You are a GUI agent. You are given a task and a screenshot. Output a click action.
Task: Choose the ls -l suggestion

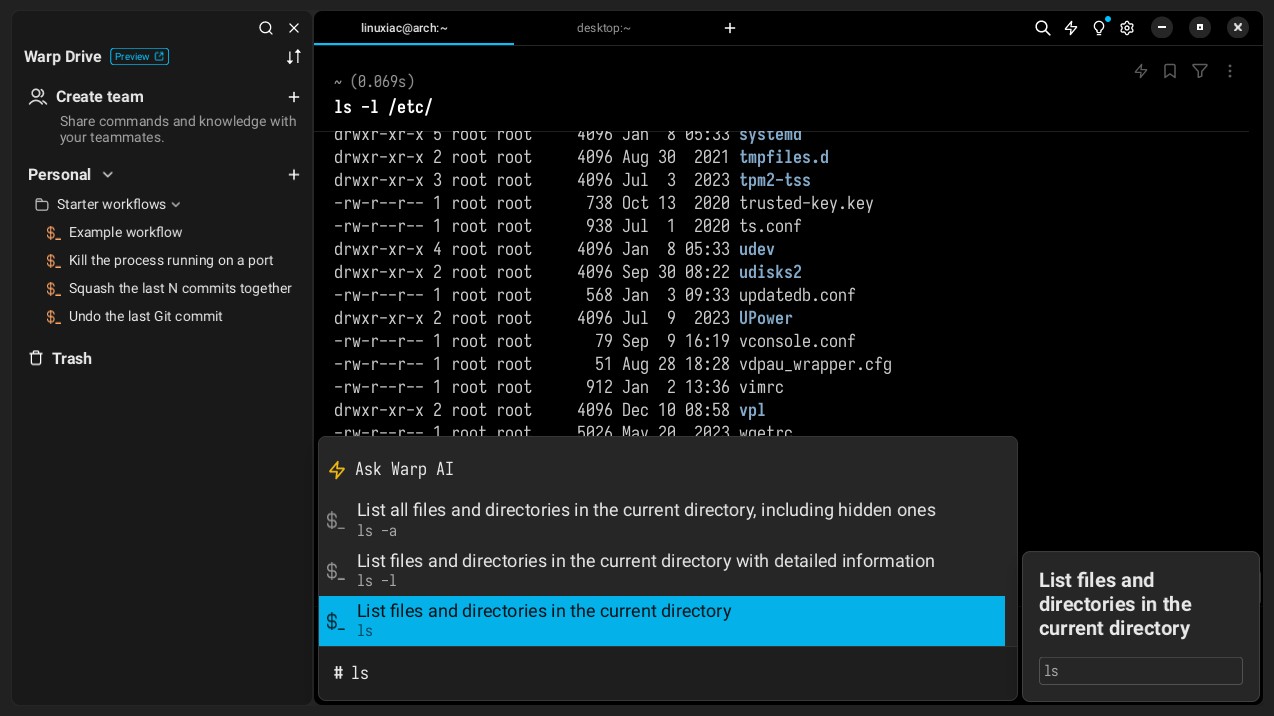coord(661,570)
